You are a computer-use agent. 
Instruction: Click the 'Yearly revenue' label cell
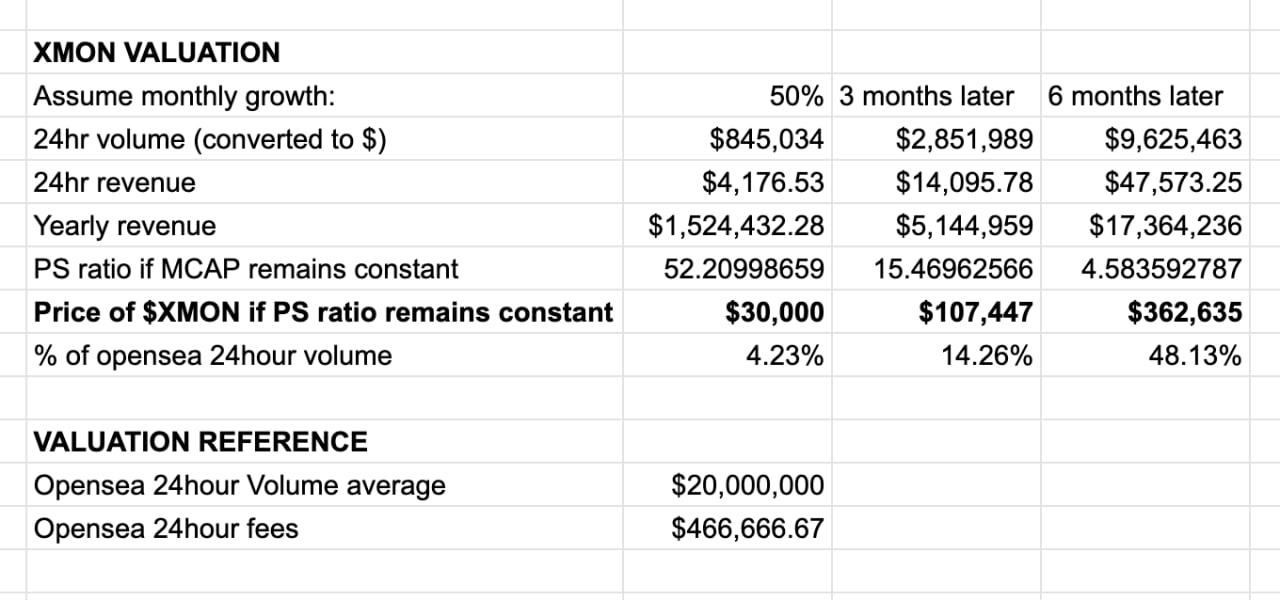click(324, 225)
